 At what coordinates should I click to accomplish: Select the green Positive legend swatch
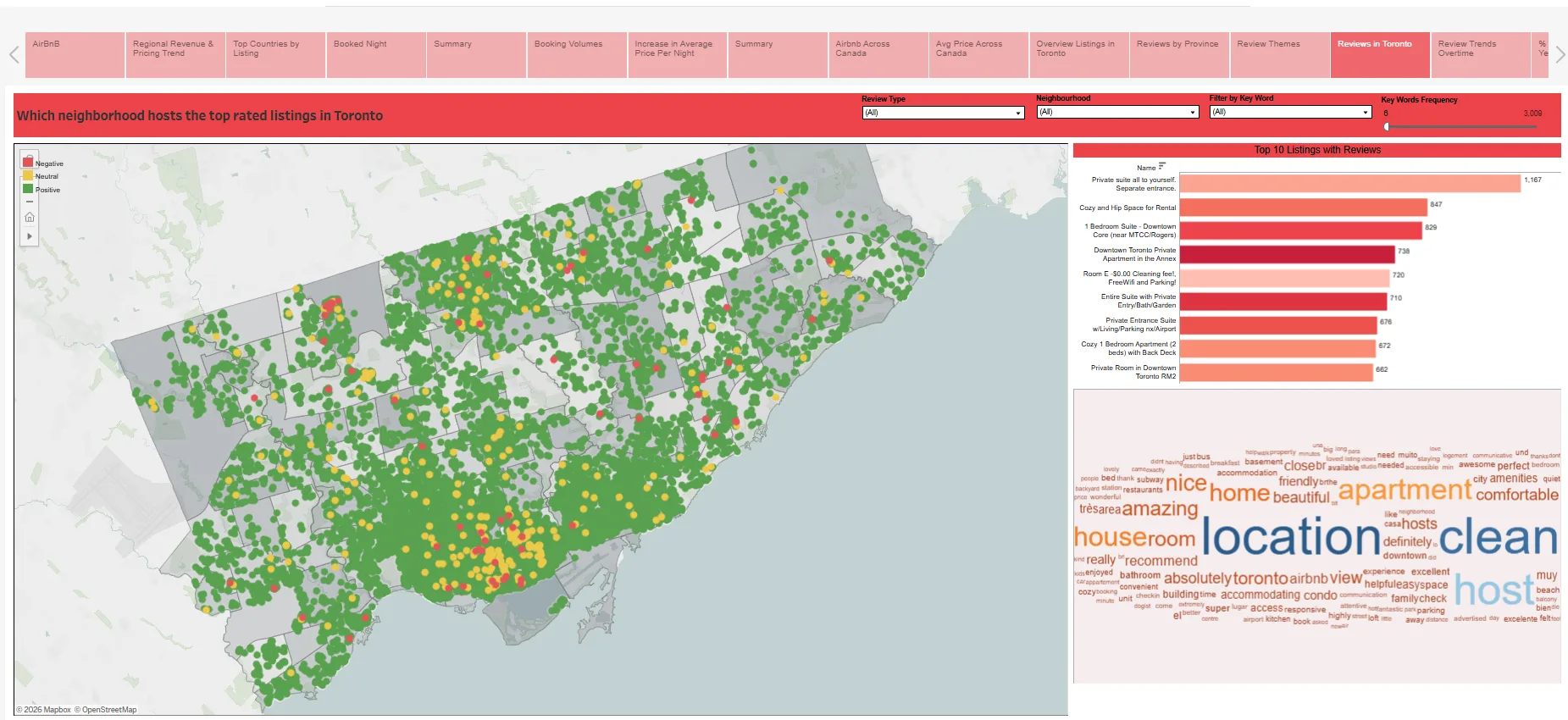coord(28,189)
